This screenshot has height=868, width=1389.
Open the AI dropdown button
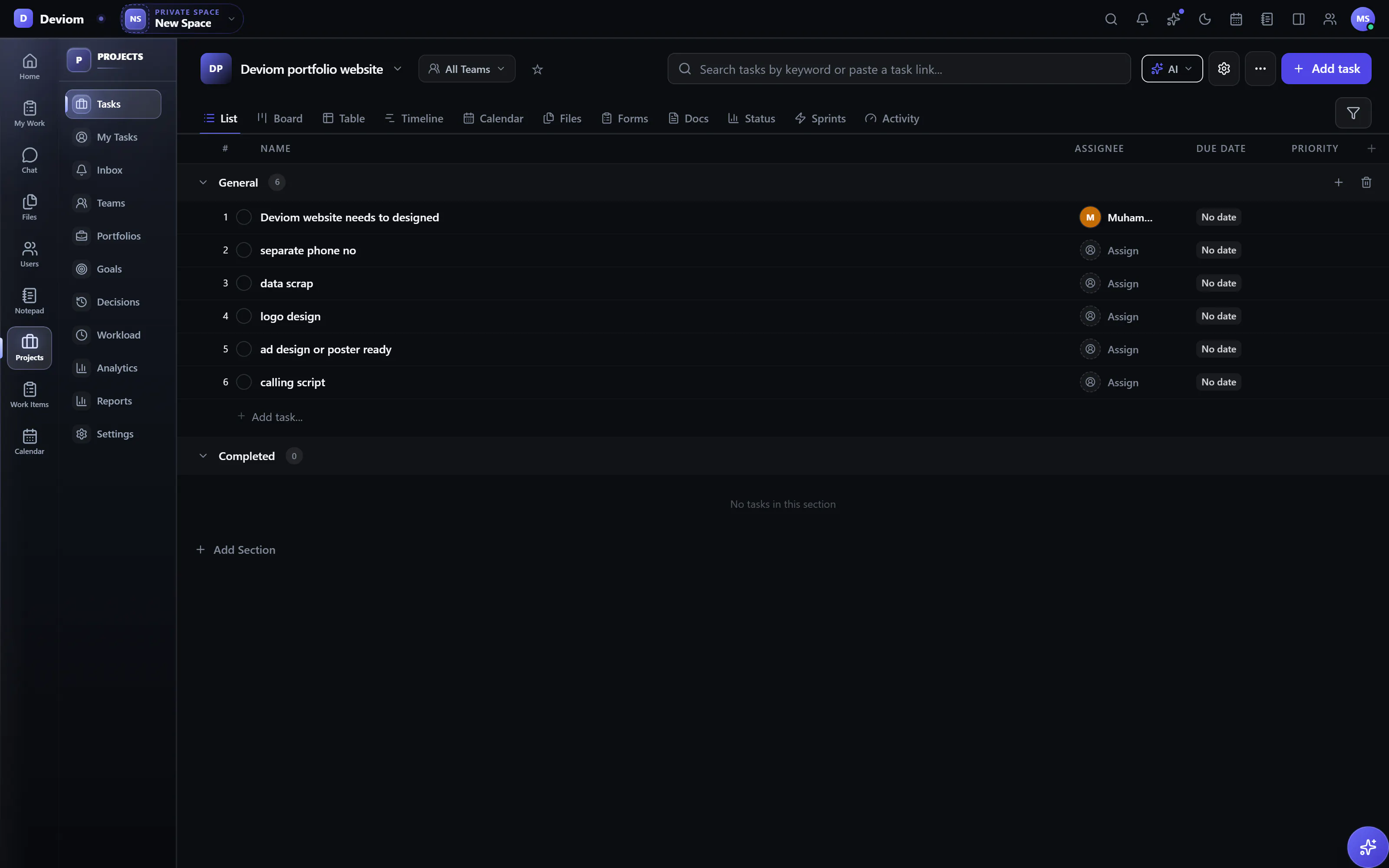pyautogui.click(x=1172, y=69)
